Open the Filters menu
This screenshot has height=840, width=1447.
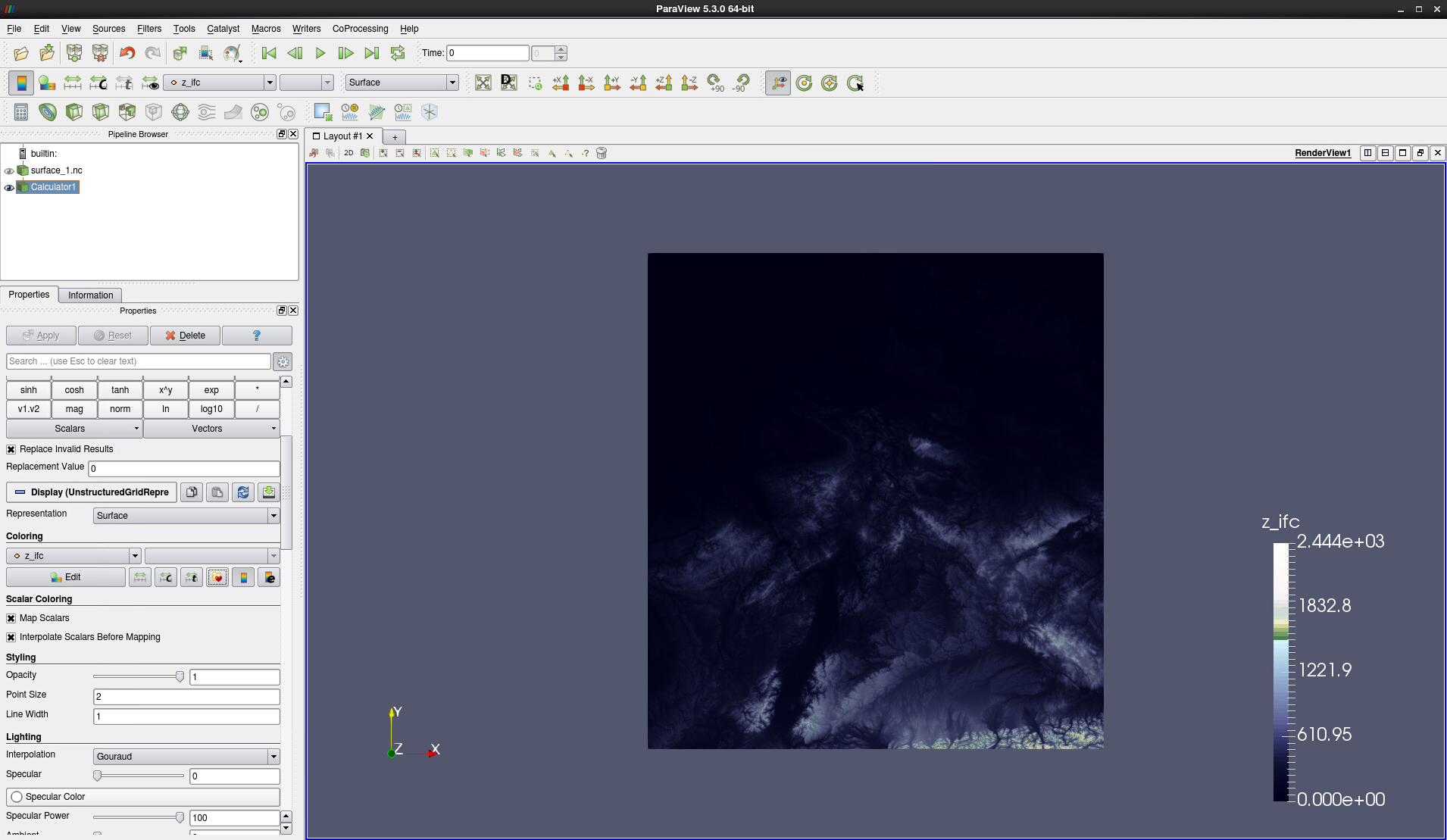point(149,29)
